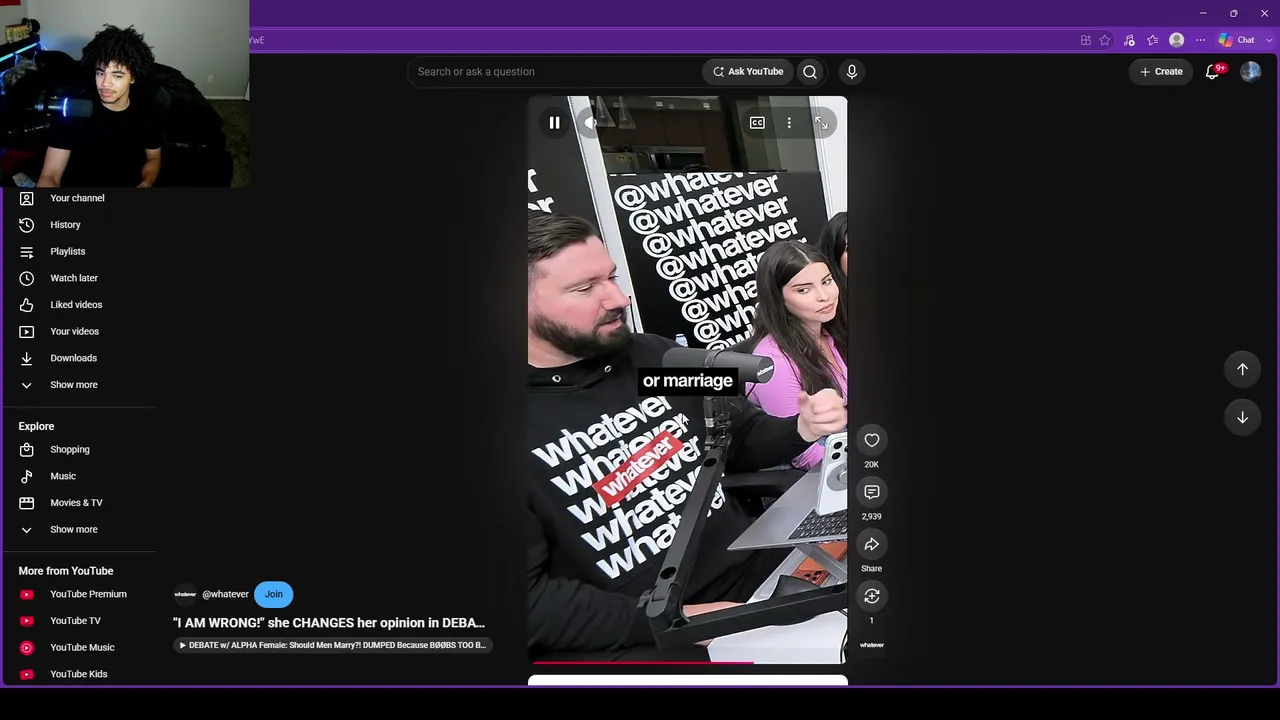1280x720 pixels.
Task: Click the Short title "I AM WRONG!"
Action: pyautogui.click(x=329, y=623)
